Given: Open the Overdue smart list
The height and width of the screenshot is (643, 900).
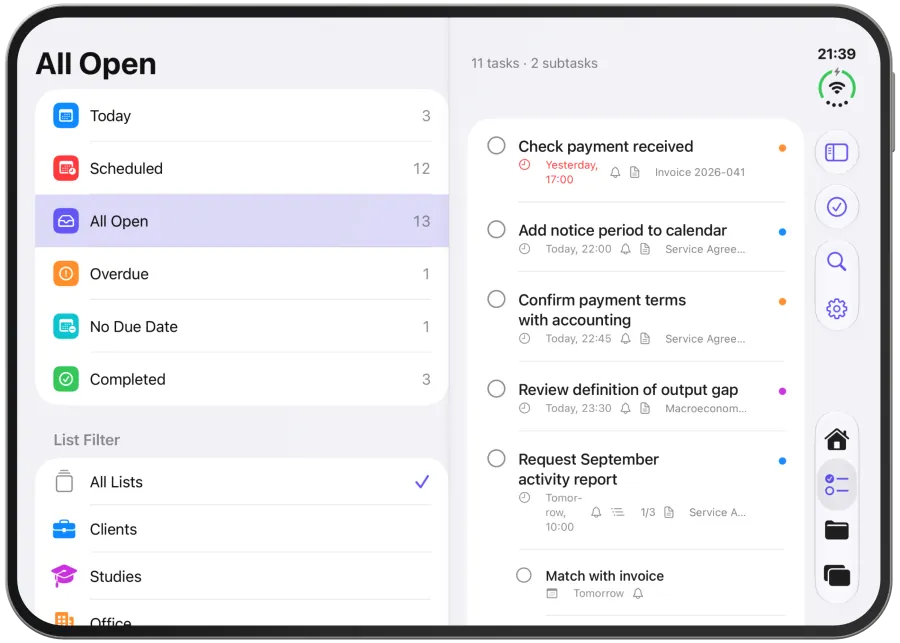Looking at the screenshot, I should click(x=242, y=274).
